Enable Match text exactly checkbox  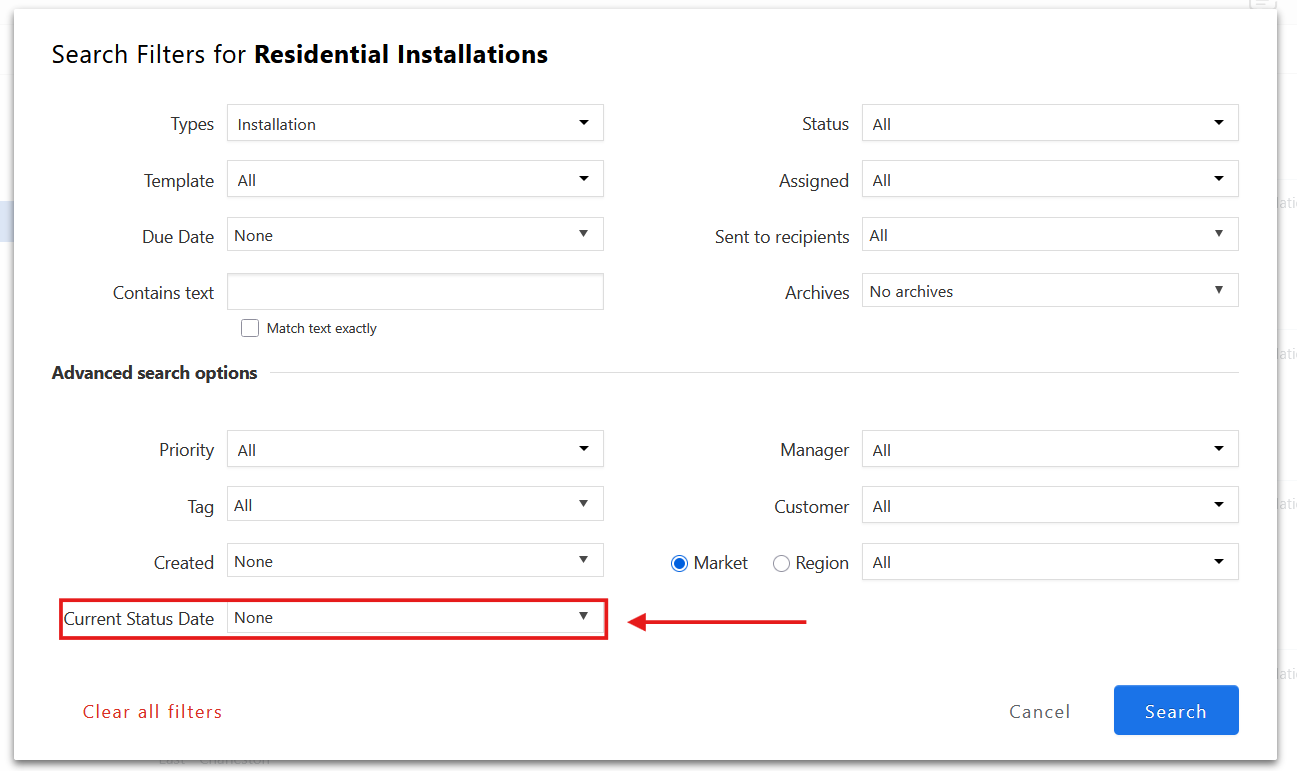pos(250,328)
